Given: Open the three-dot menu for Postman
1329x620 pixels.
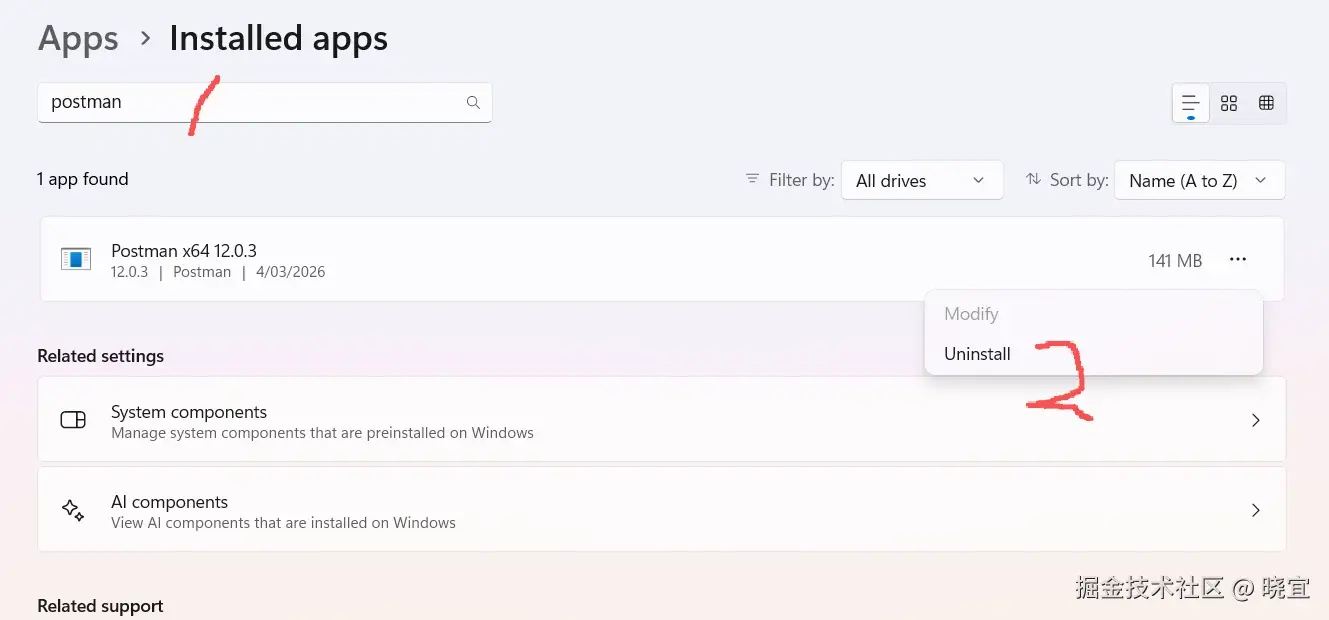Looking at the screenshot, I should click(1238, 260).
